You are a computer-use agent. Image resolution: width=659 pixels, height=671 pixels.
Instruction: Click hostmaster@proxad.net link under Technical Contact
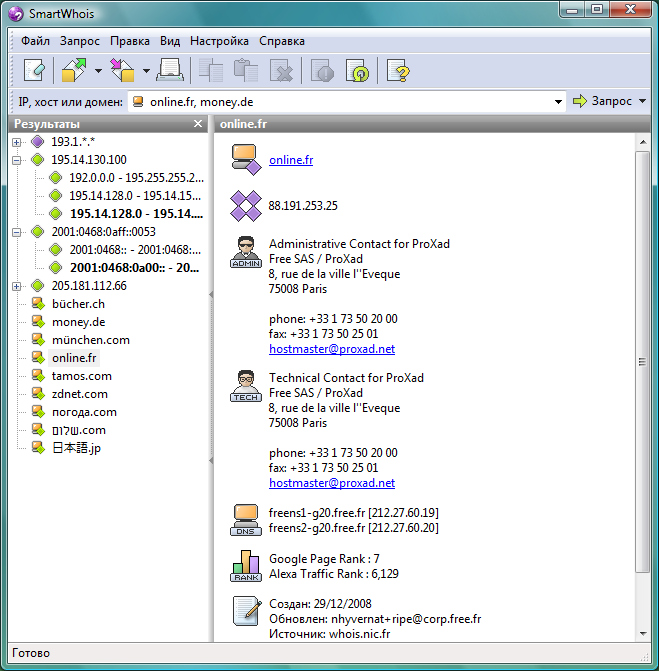[x=332, y=483]
